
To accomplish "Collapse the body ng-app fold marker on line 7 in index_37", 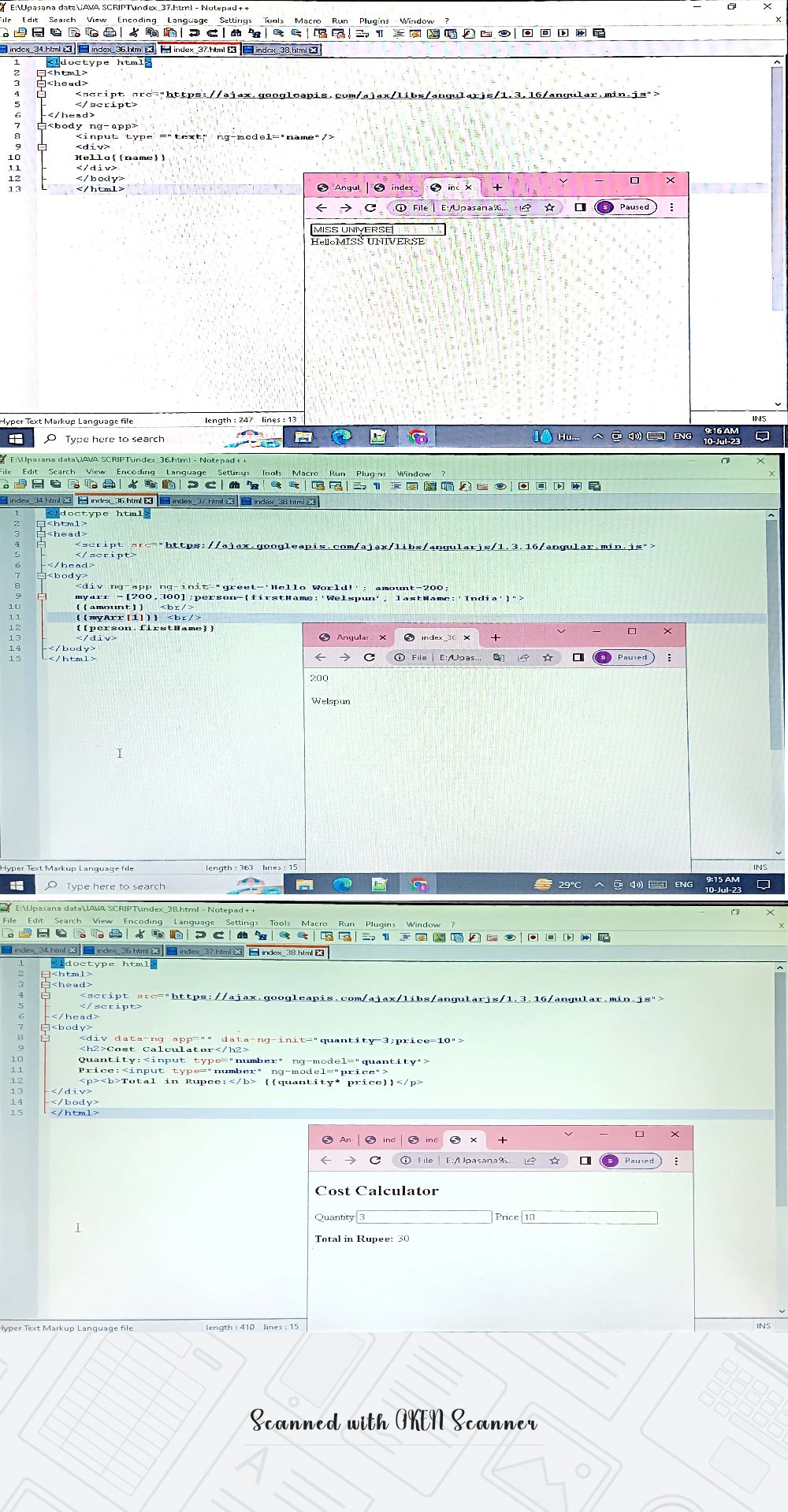I will click(42, 125).
